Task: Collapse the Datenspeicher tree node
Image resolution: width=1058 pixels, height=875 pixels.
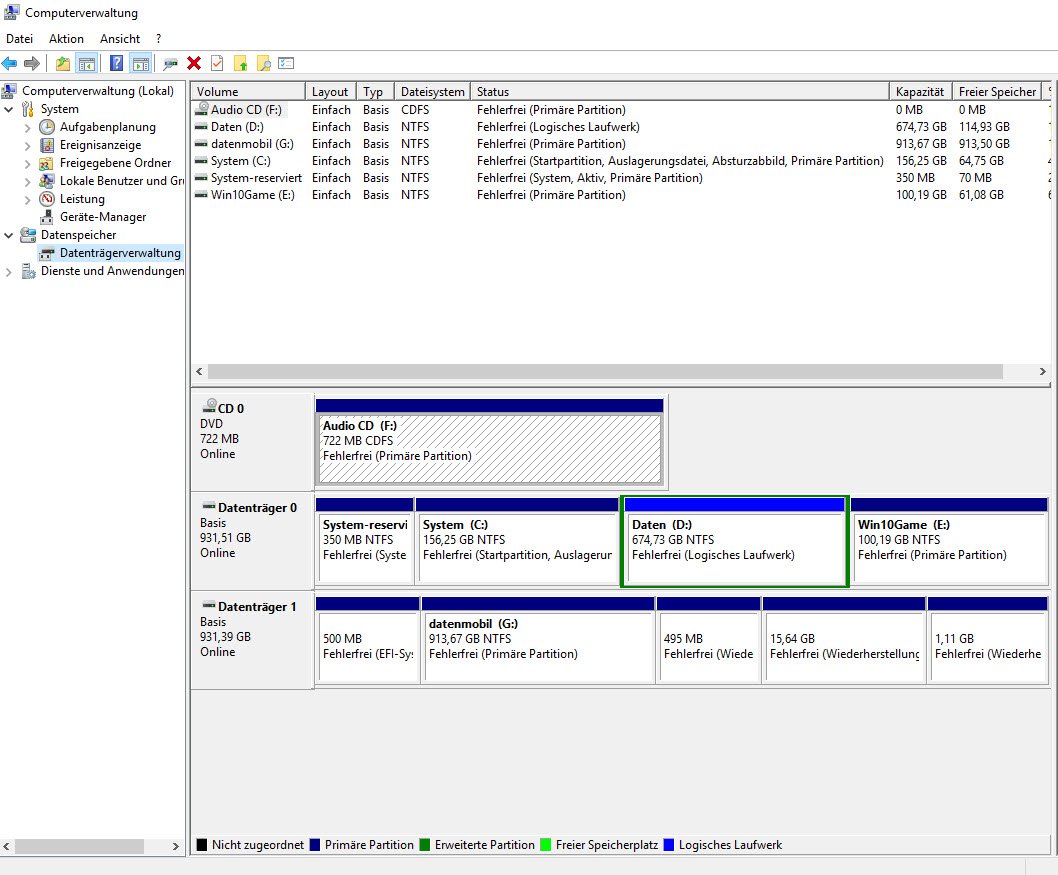Action: [9, 235]
